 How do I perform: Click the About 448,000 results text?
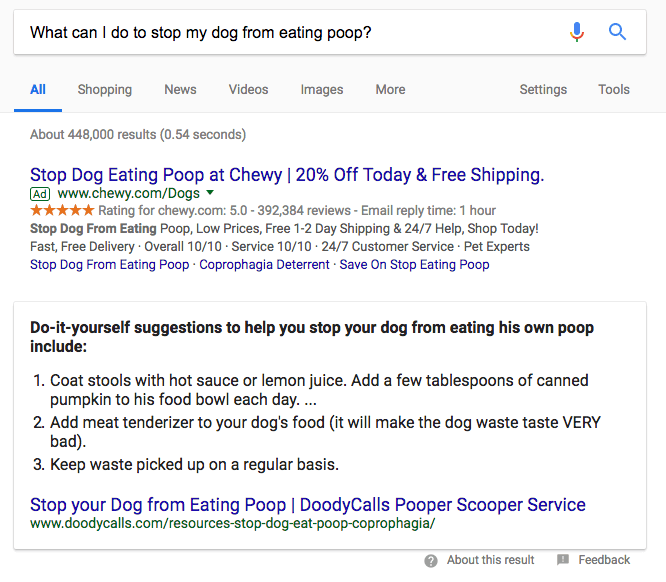(138, 135)
